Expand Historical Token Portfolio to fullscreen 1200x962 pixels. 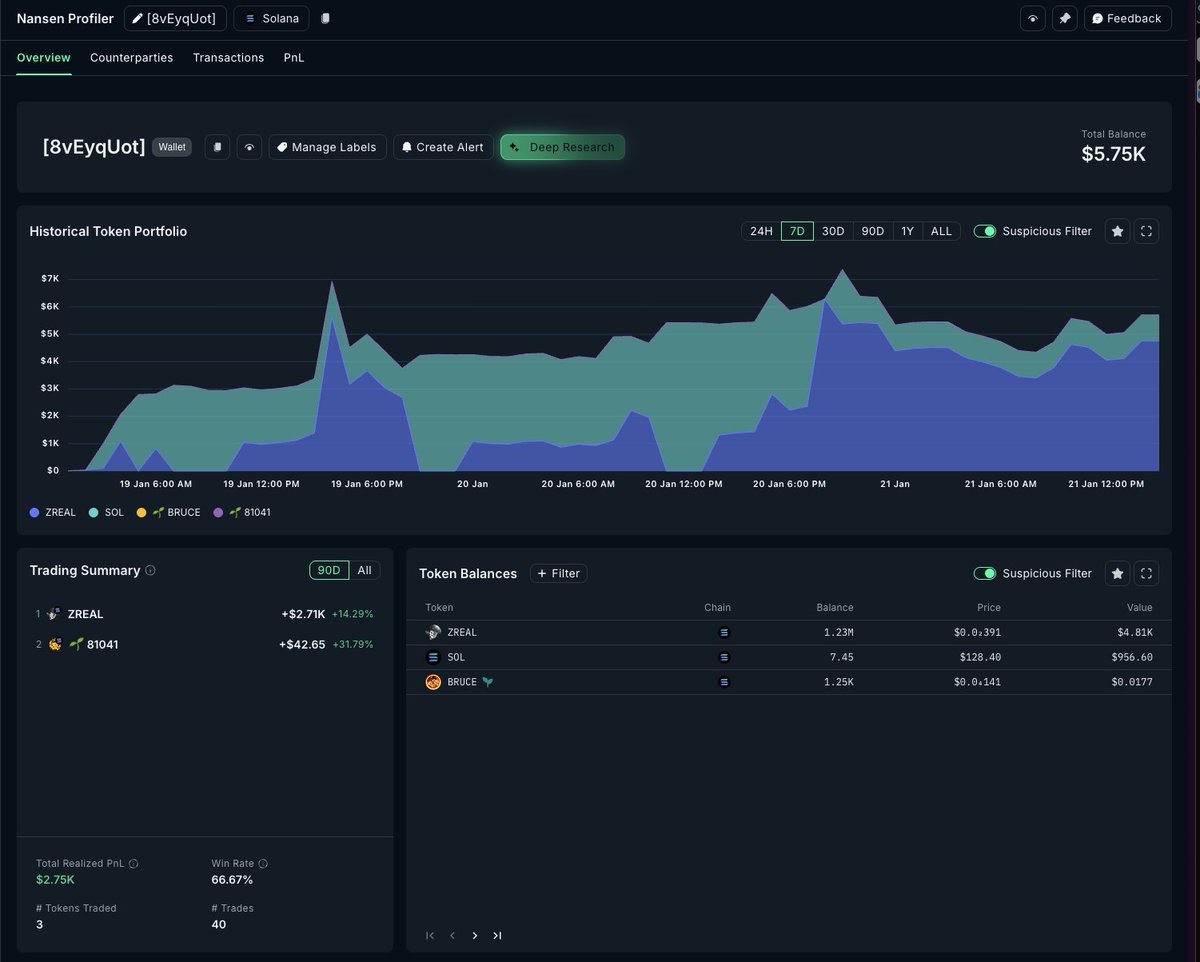tap(1147, 231)
